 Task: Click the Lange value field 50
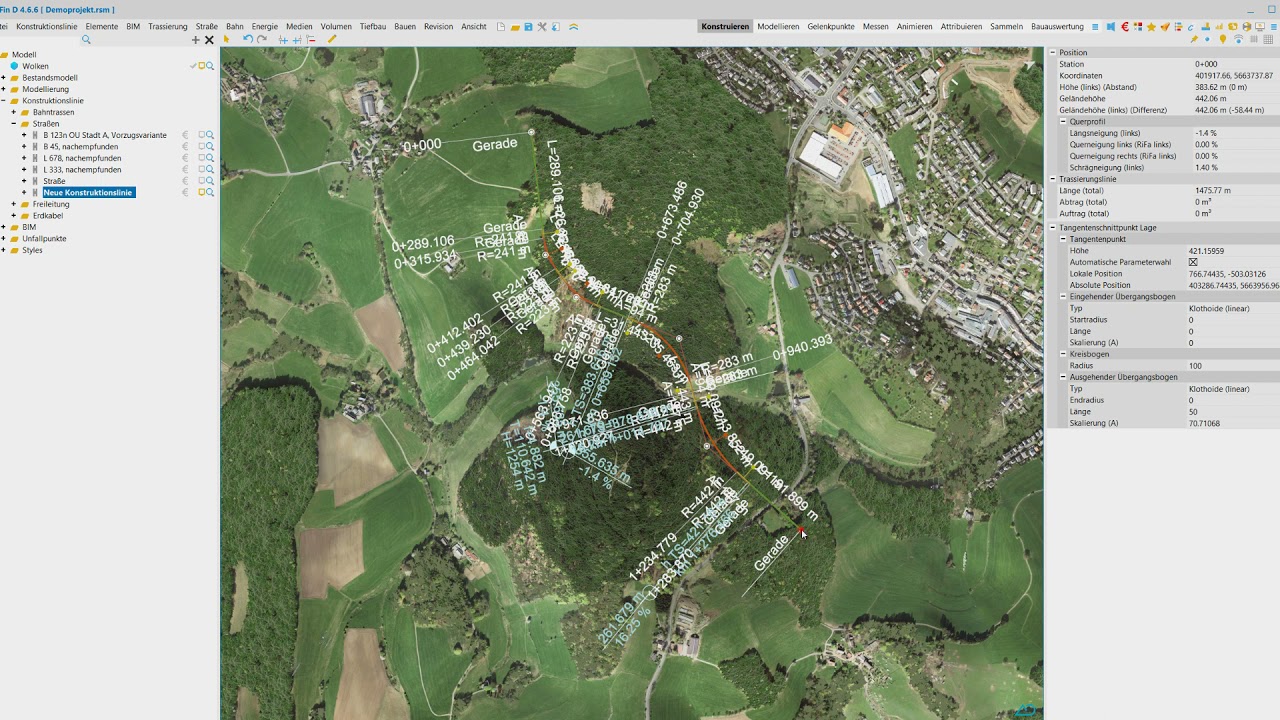point(1232,412)
